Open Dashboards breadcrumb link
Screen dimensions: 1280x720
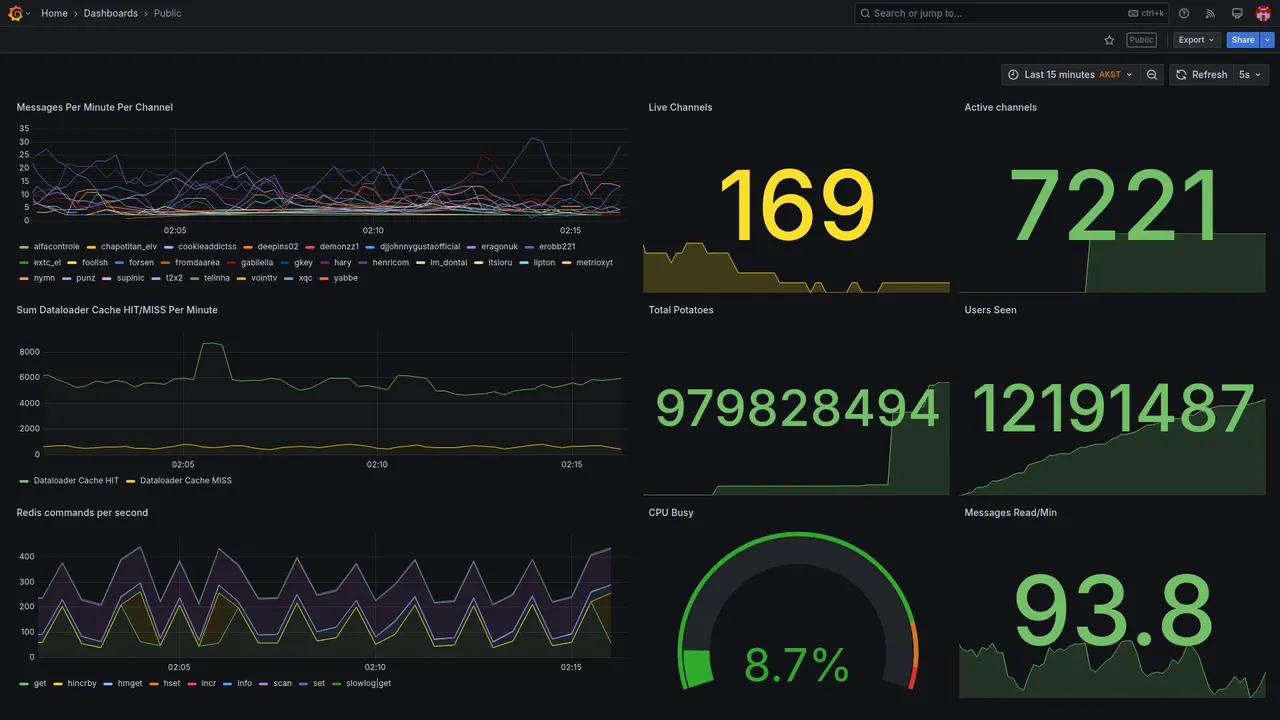[x=111, y=13]
